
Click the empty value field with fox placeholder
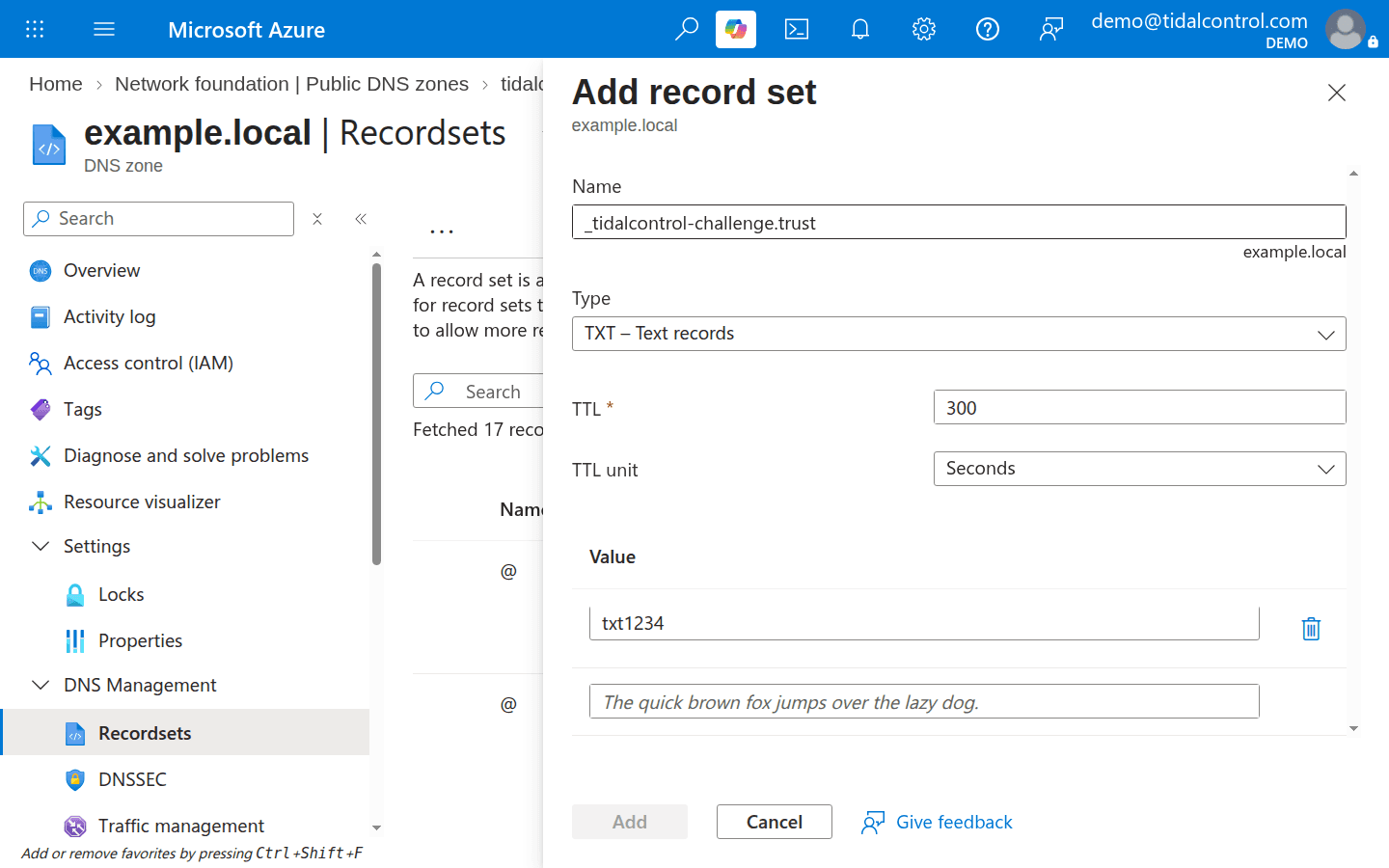(x=924, y=701)
